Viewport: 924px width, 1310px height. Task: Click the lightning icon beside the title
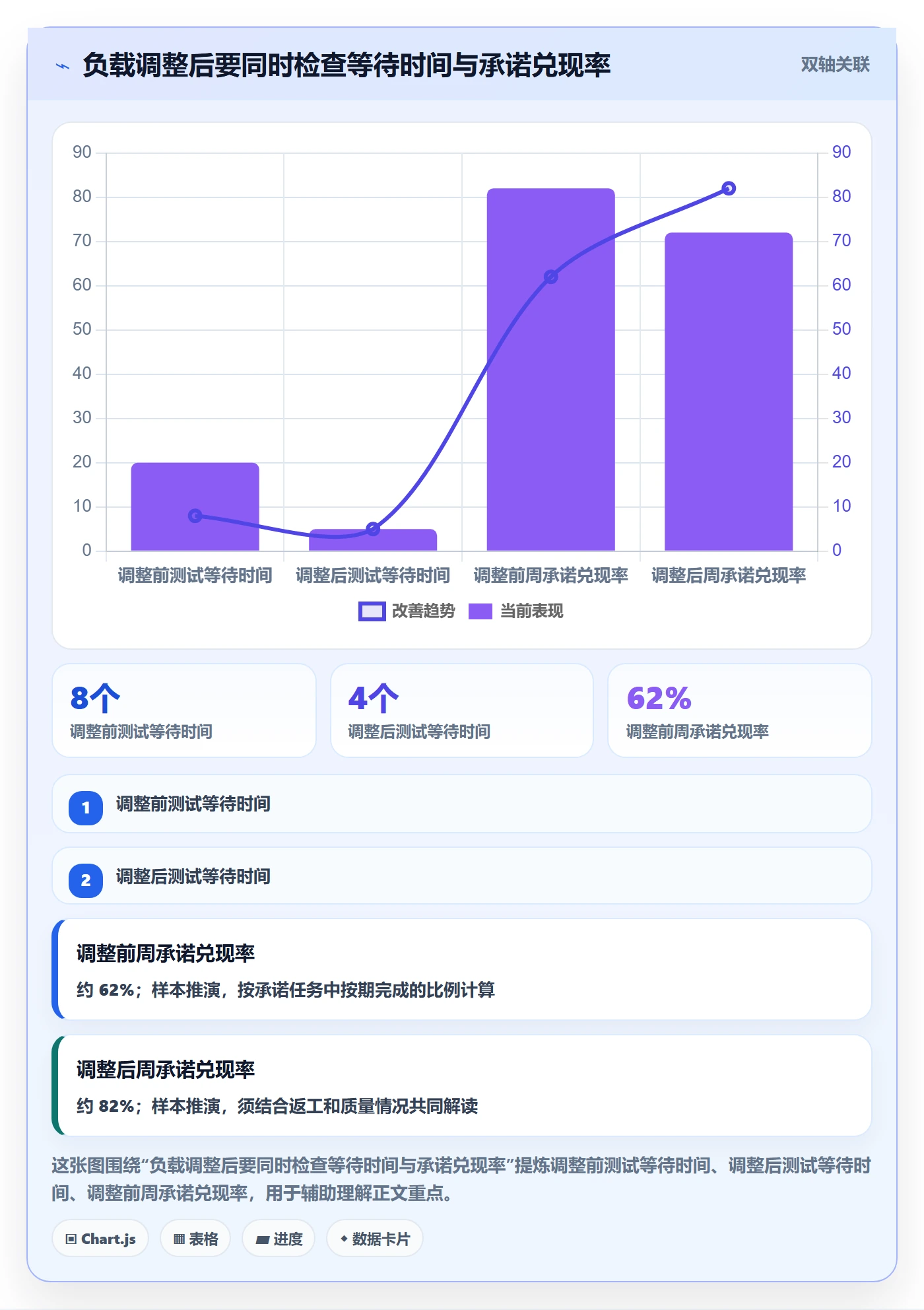63,66
